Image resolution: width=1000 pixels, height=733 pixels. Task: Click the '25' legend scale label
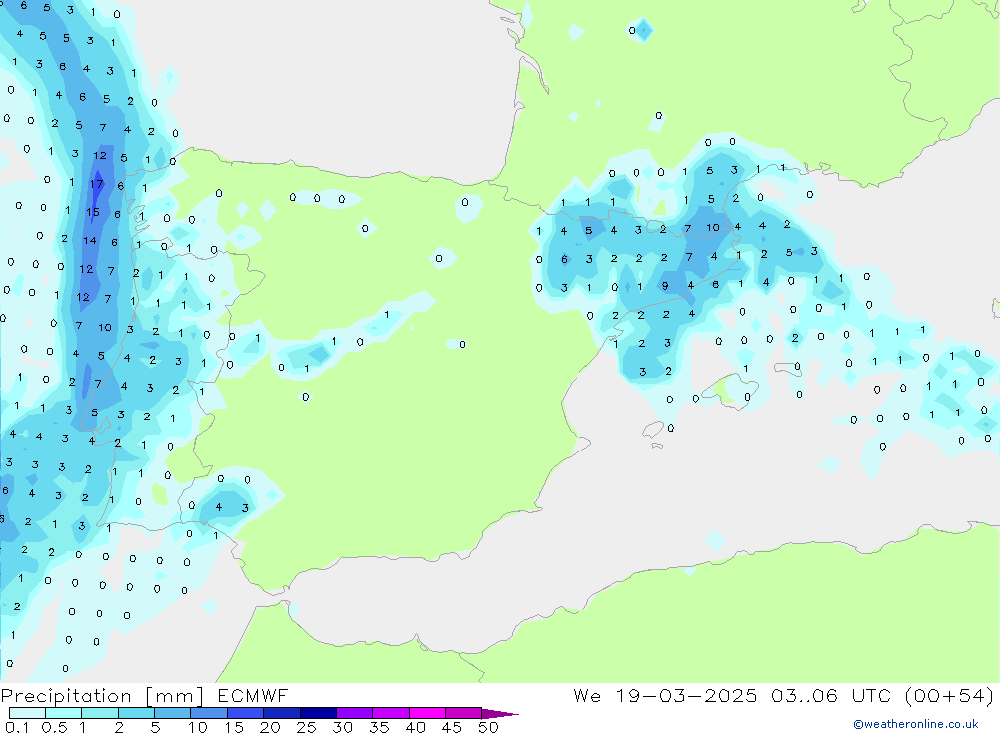coord(306,727)
